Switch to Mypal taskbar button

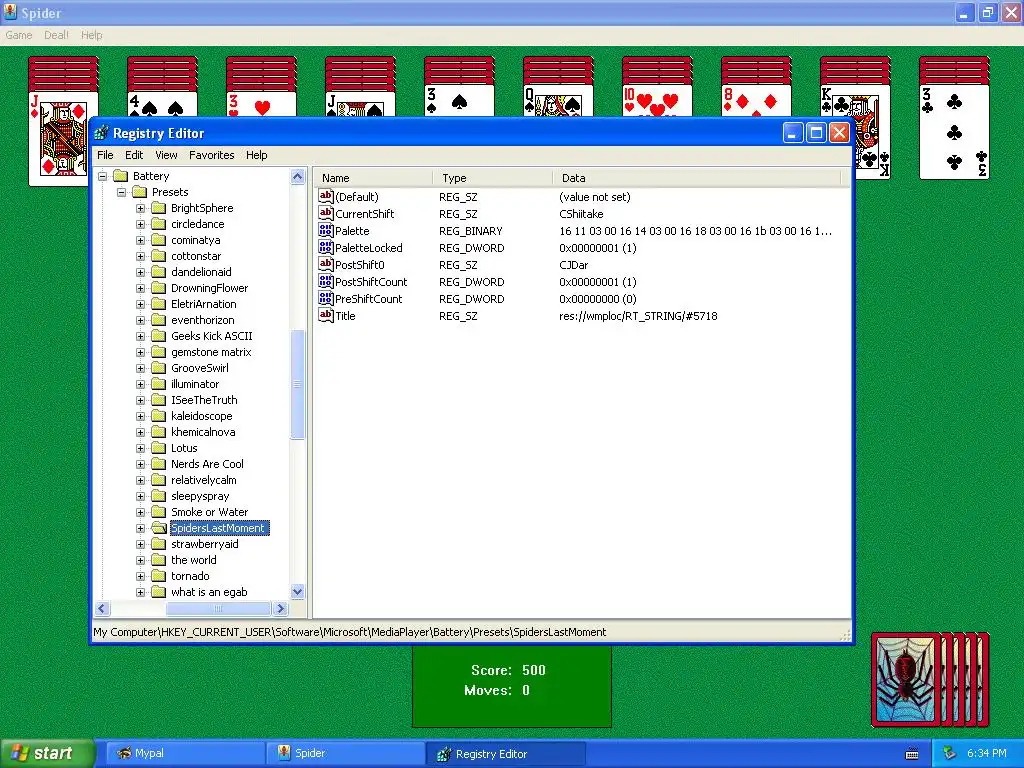click(184, 754)
